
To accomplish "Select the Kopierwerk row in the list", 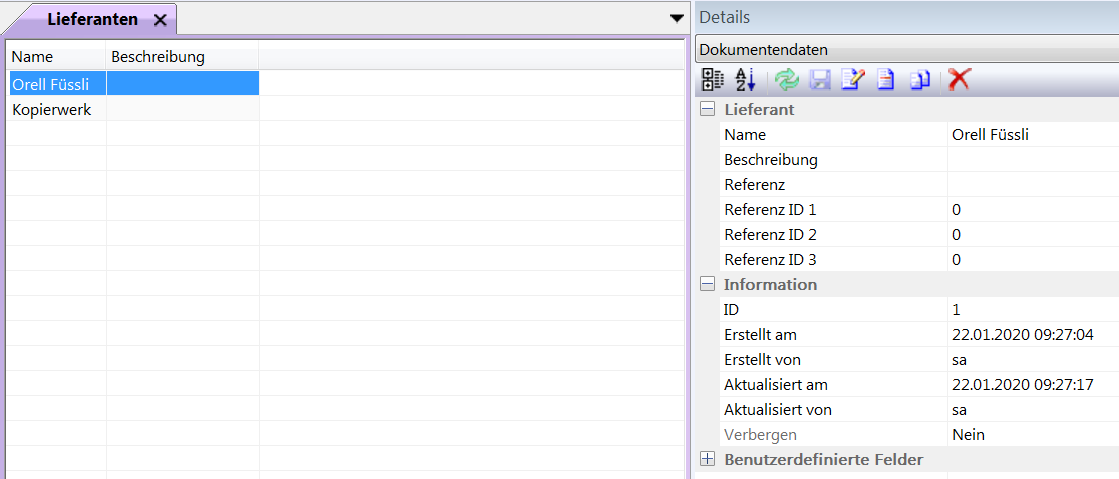I will pos(52,110).
